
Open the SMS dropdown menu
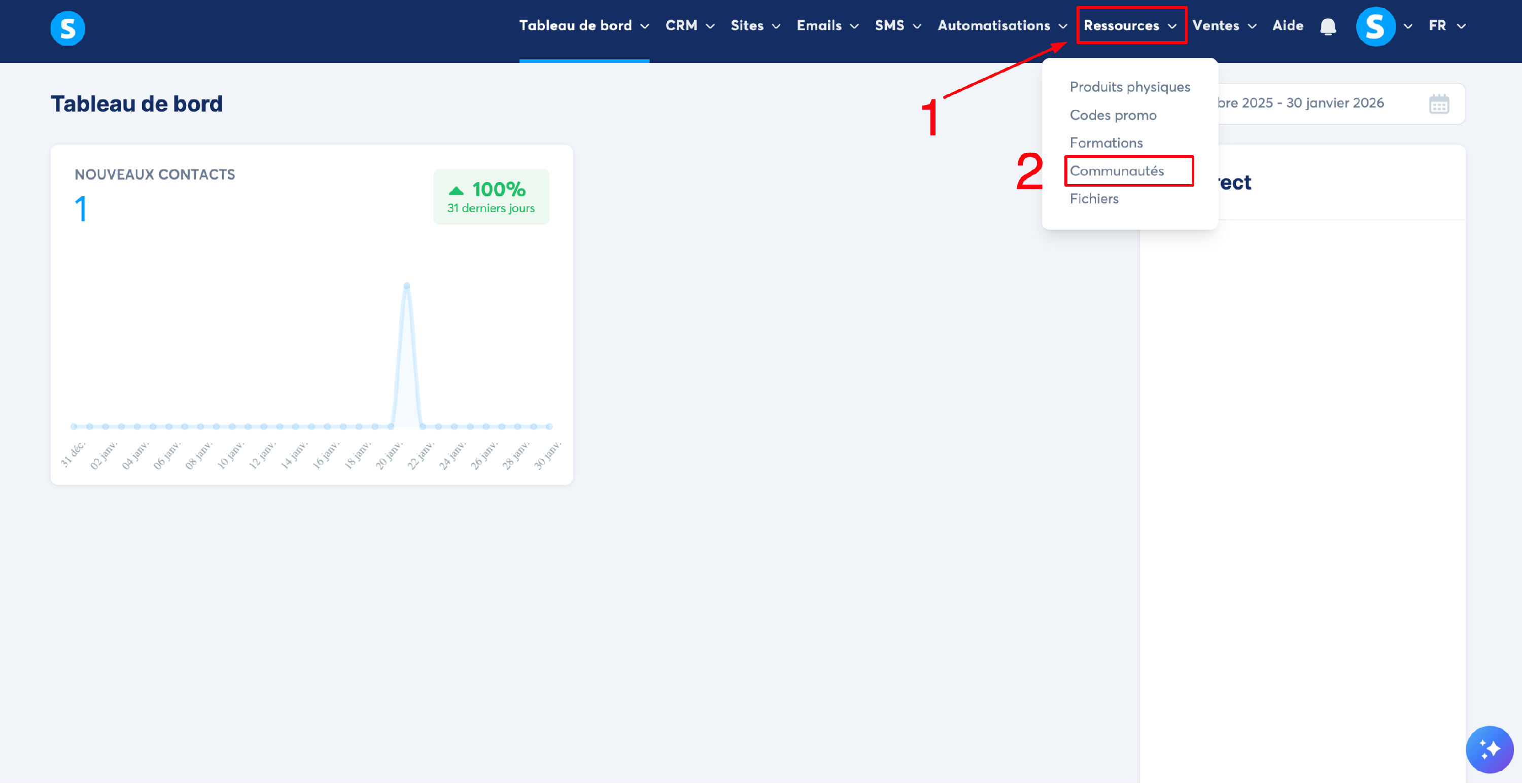pos(897,26)
